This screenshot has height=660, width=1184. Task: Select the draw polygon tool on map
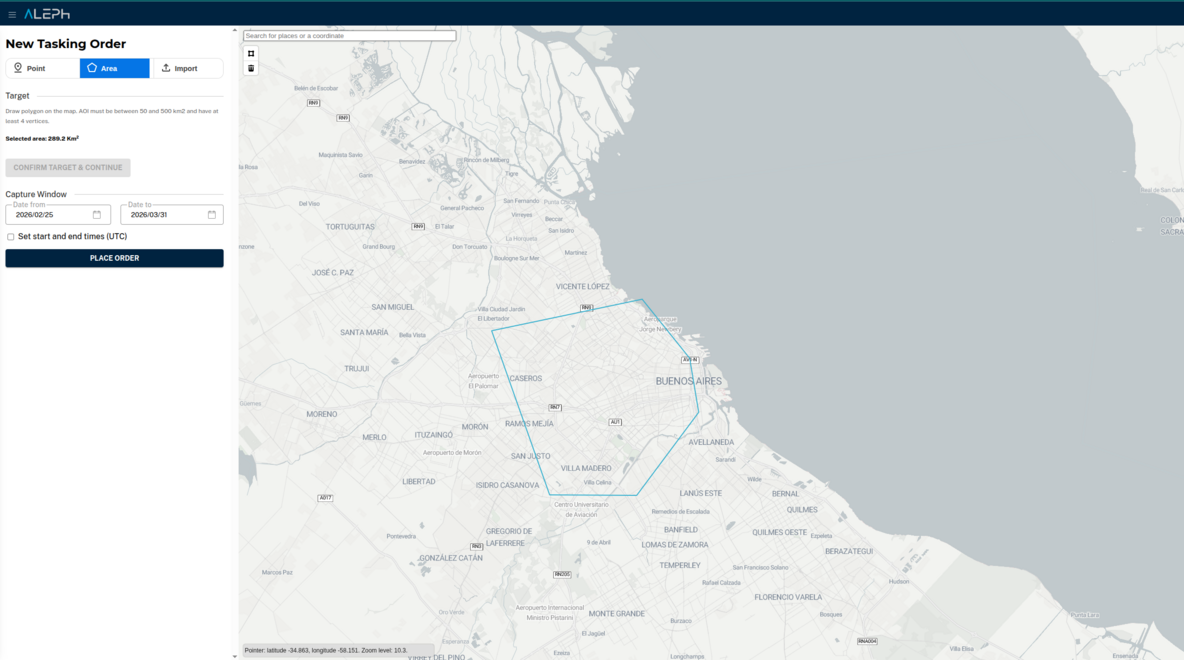point(251,54)
